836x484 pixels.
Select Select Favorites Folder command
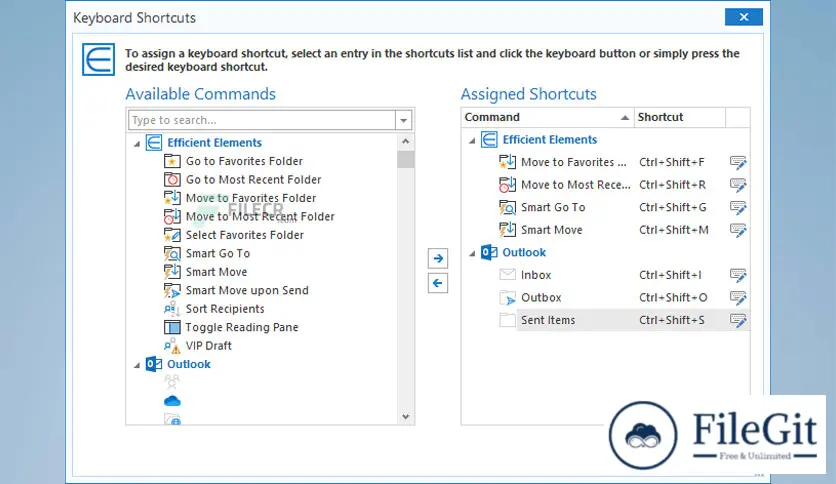245,235
